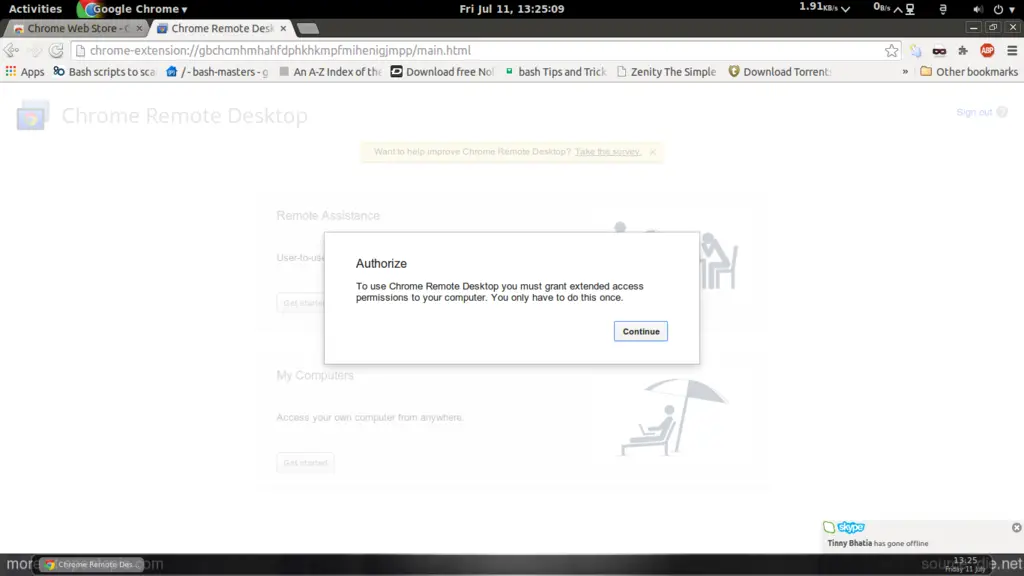
Task: Select the Chrome Remote Desktop taskbar item
Action: (91, 564)
